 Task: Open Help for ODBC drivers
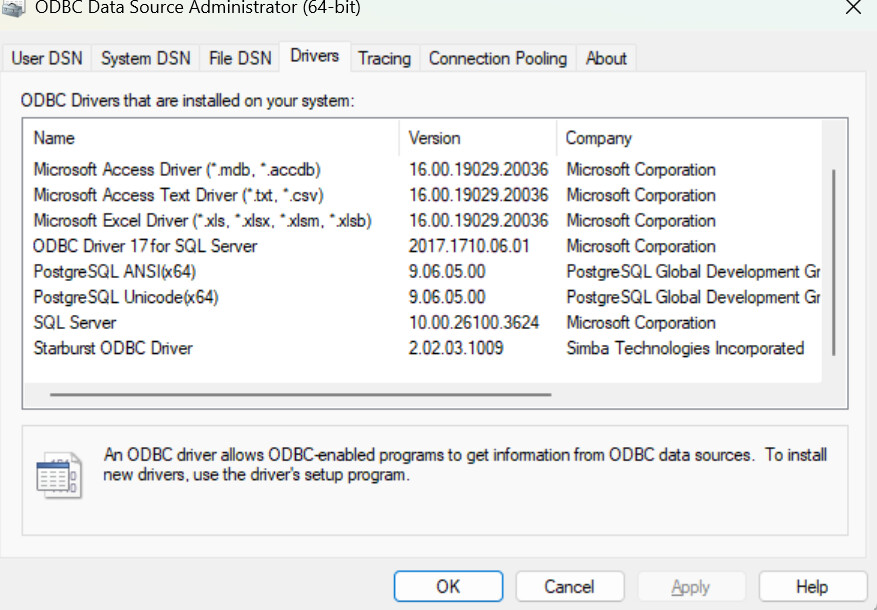pos(811,586)
